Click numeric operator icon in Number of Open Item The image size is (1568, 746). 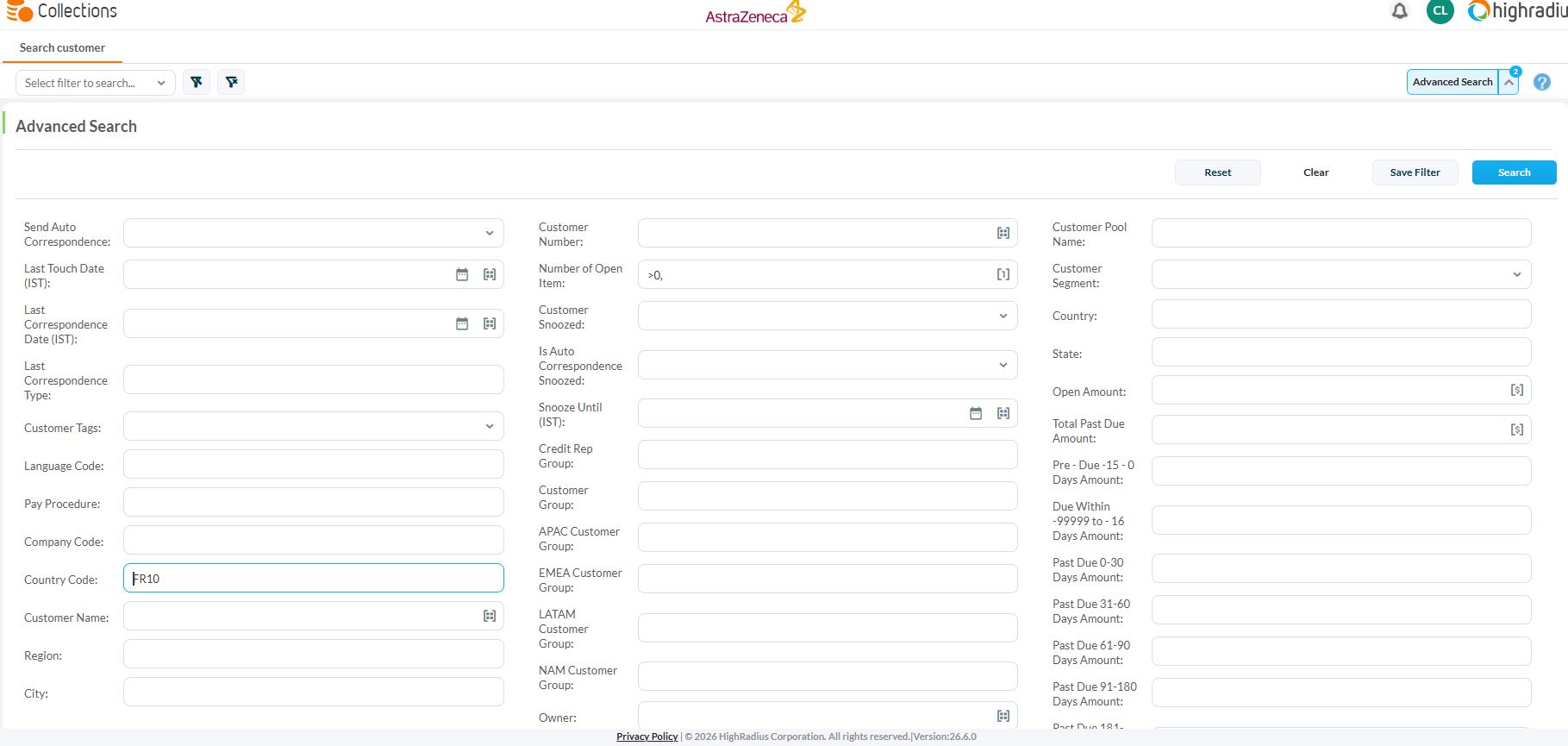1003,274
